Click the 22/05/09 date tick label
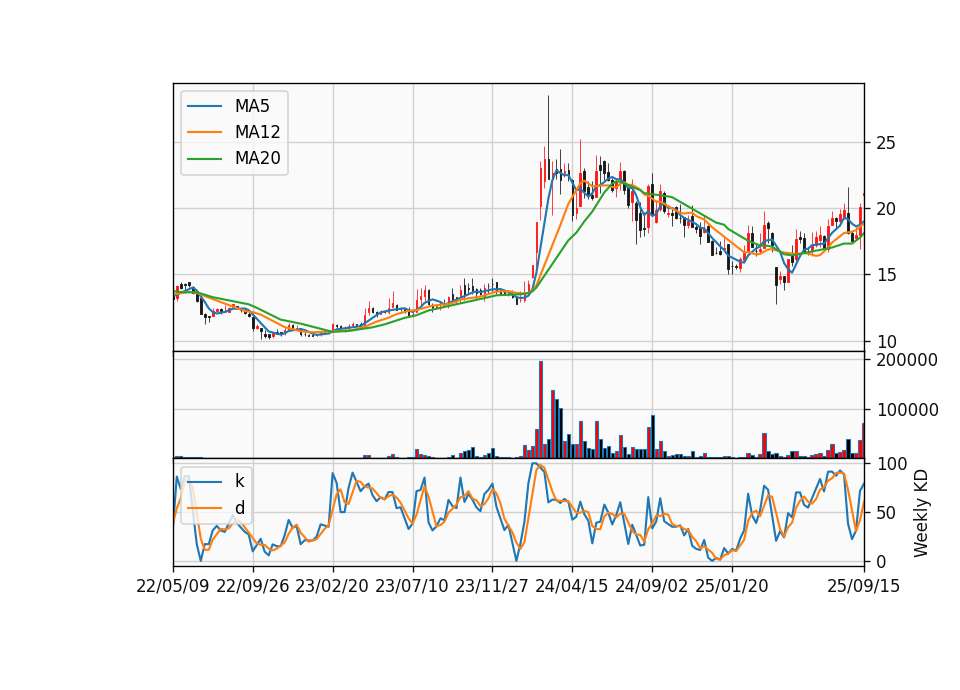Image resolution: width=960 pixels, height=690 pixels. coord(173,587)
